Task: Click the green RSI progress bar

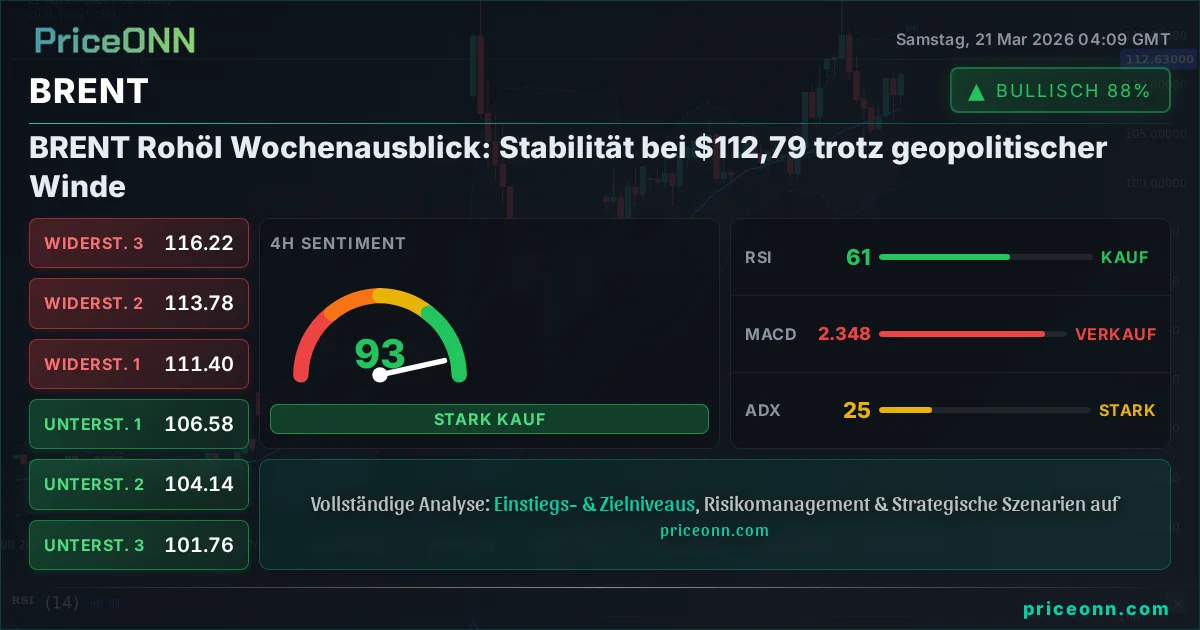Action: click(944, 257)
